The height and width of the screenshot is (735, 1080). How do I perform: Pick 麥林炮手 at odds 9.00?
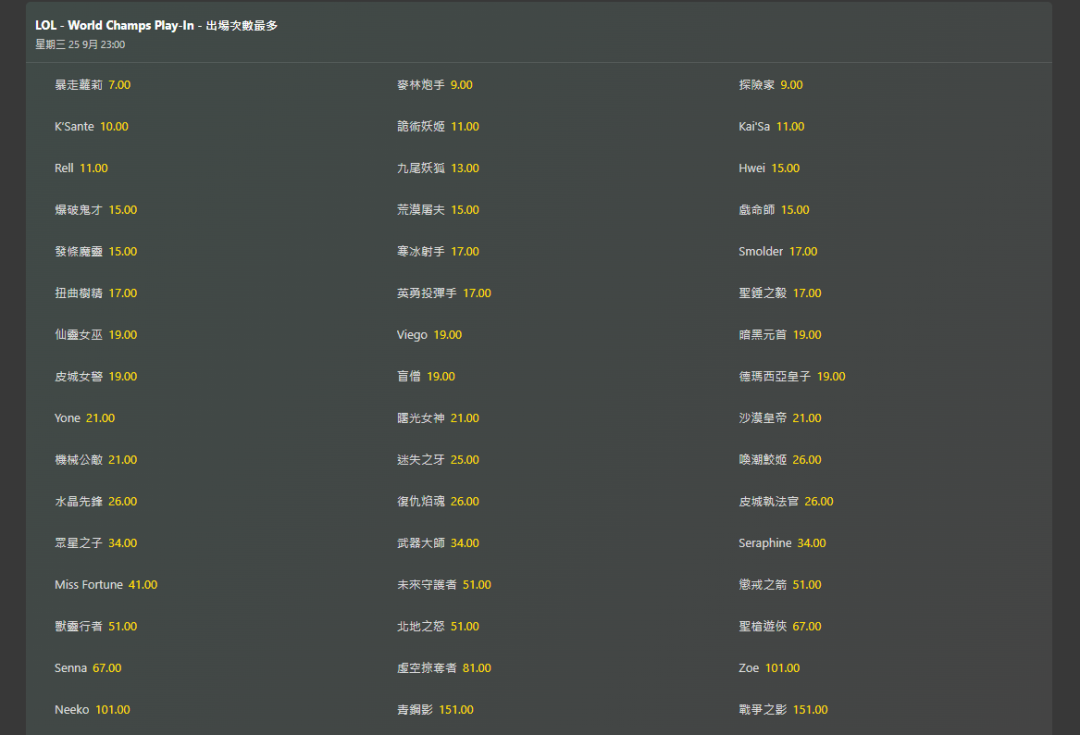click(x=434, y=85)
